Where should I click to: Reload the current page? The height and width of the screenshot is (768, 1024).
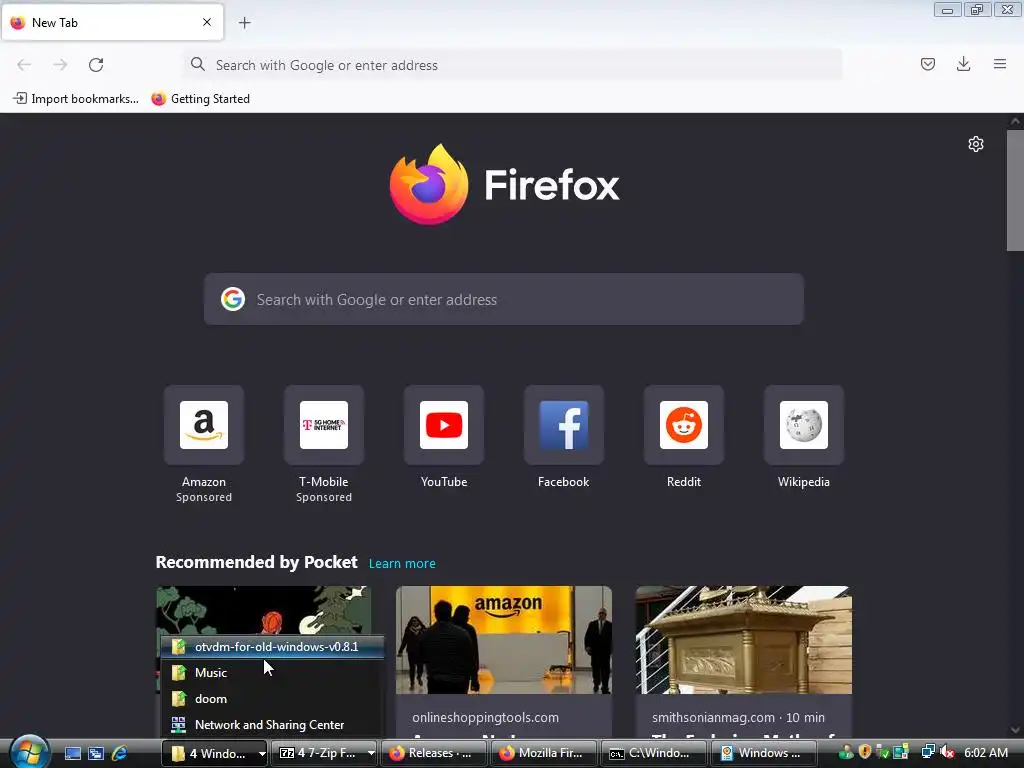click(96, 65)
